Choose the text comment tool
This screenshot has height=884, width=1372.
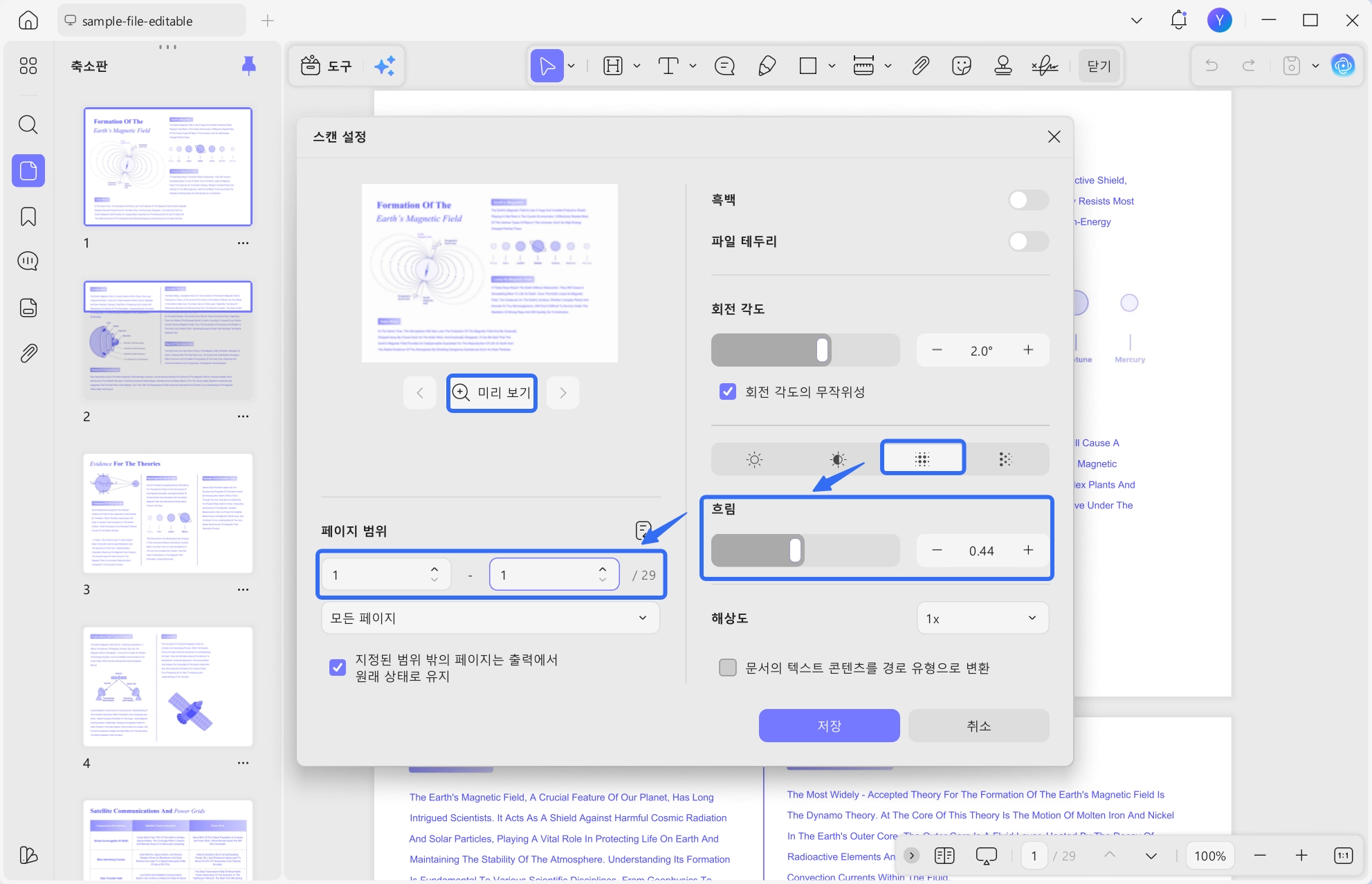(x=668, y=66)
